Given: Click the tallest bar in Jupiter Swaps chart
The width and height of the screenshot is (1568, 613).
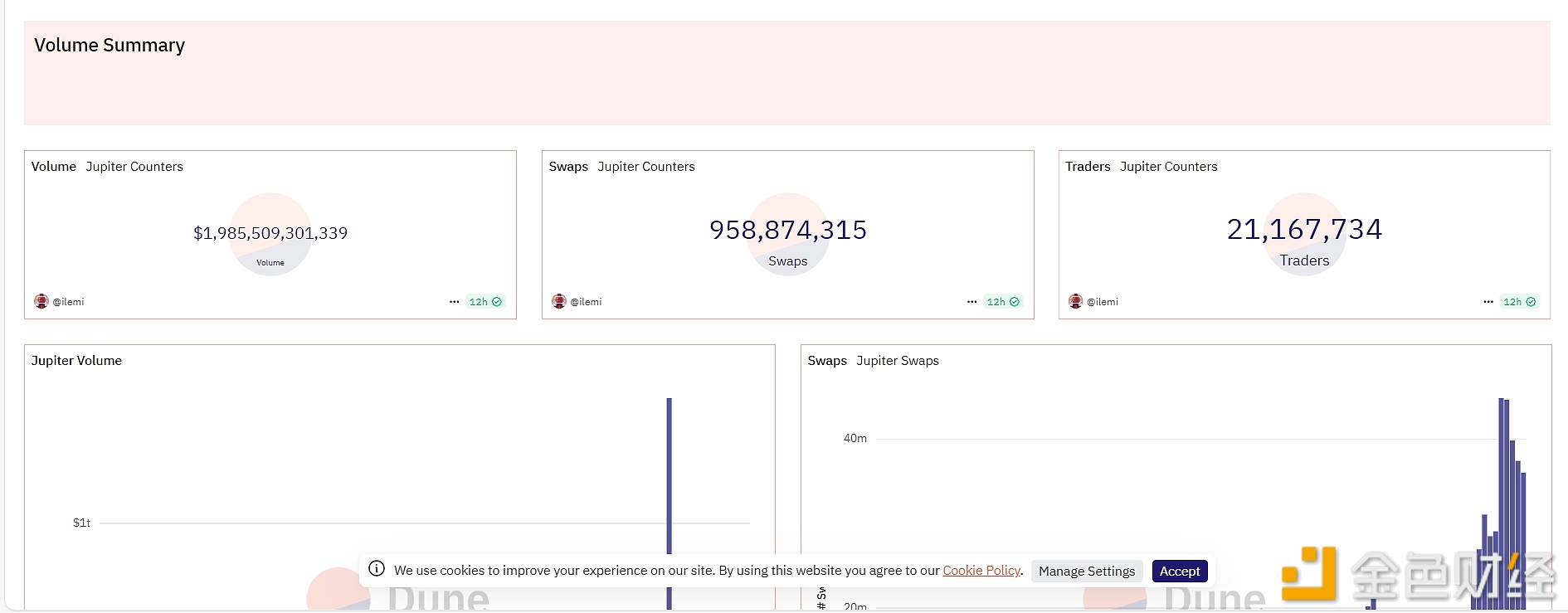Looking at the screenshot, I should [1502, 503].
